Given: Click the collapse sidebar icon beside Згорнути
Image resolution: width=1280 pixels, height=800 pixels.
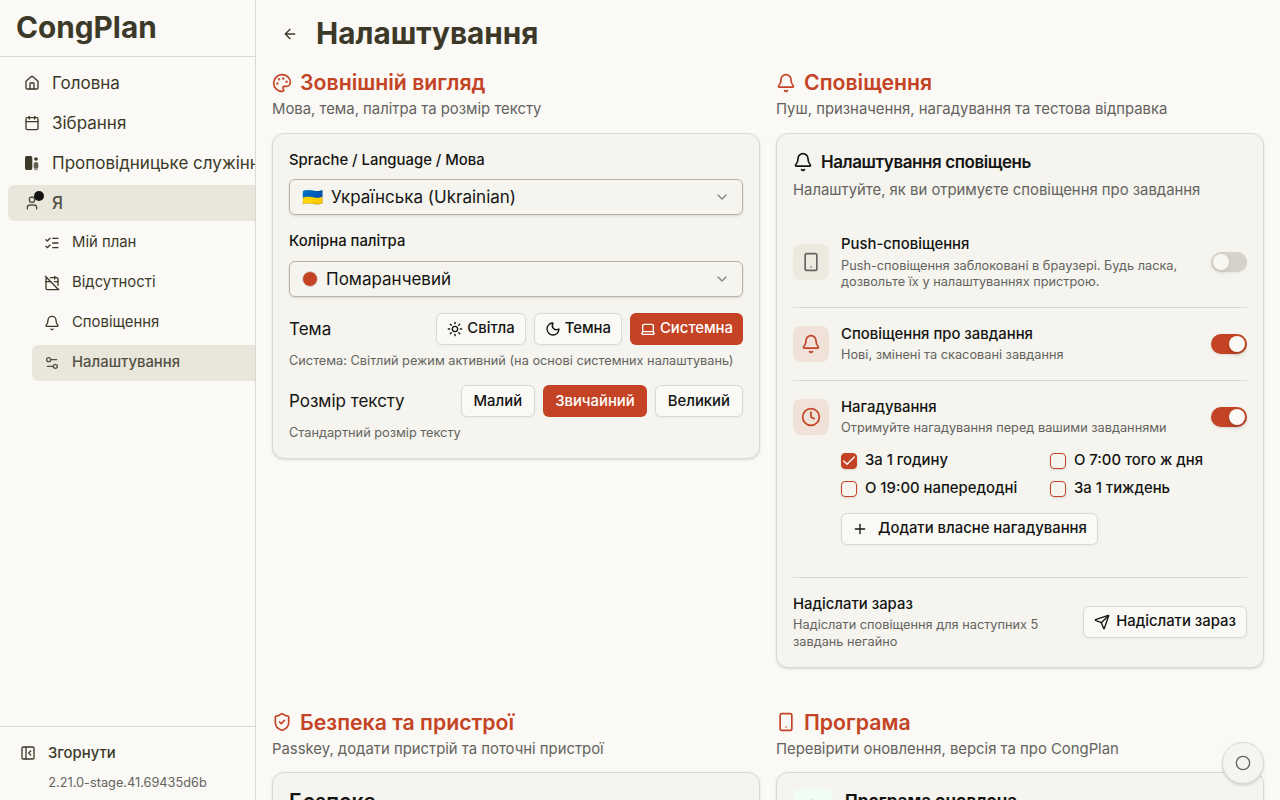Looking at the screenshot, I should 28,753.
